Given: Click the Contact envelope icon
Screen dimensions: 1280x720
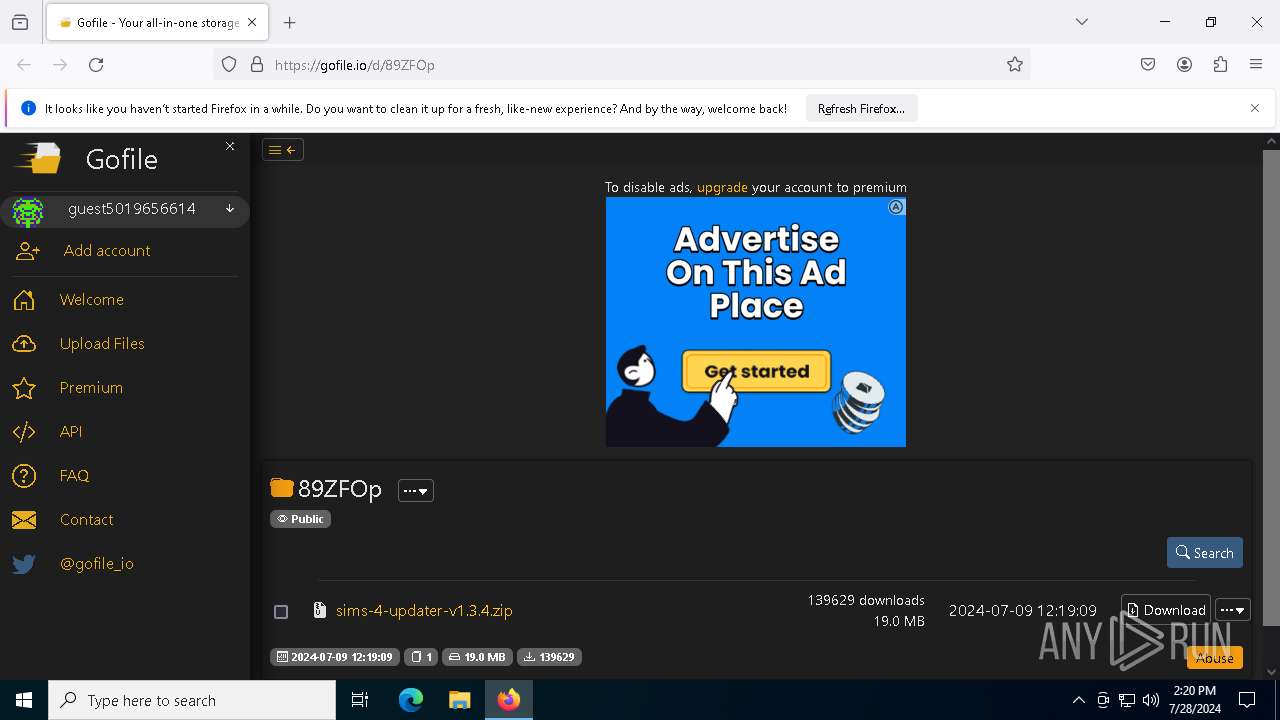Looking at the screenshot, I should pyautogui.click(x=24, y=520).
